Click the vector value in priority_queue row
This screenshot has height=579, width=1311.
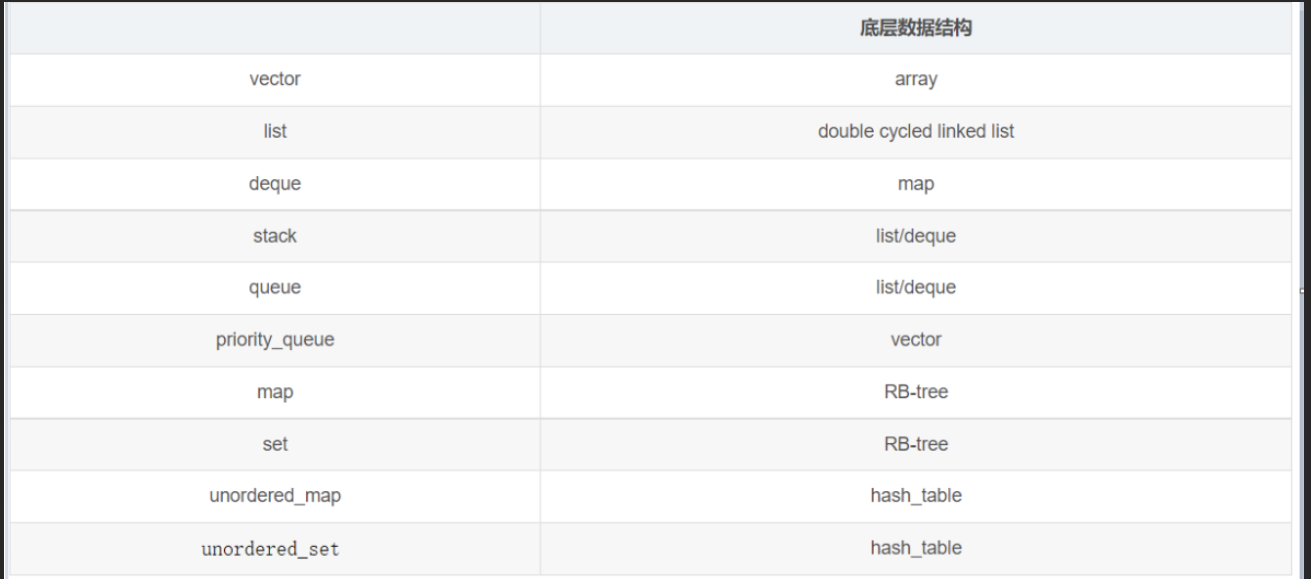(x=915, y=340)
